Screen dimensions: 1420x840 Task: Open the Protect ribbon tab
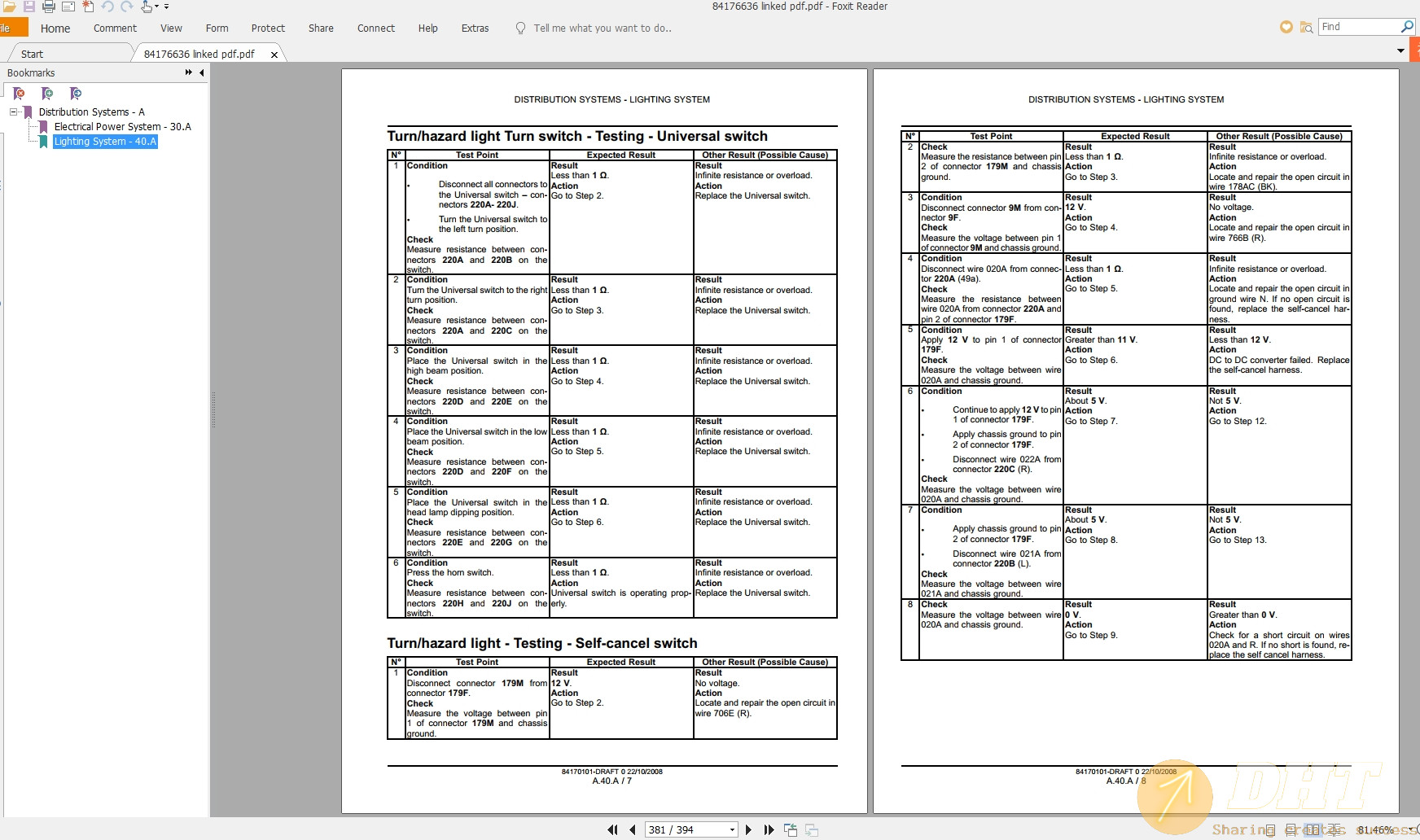pos(268,28)
